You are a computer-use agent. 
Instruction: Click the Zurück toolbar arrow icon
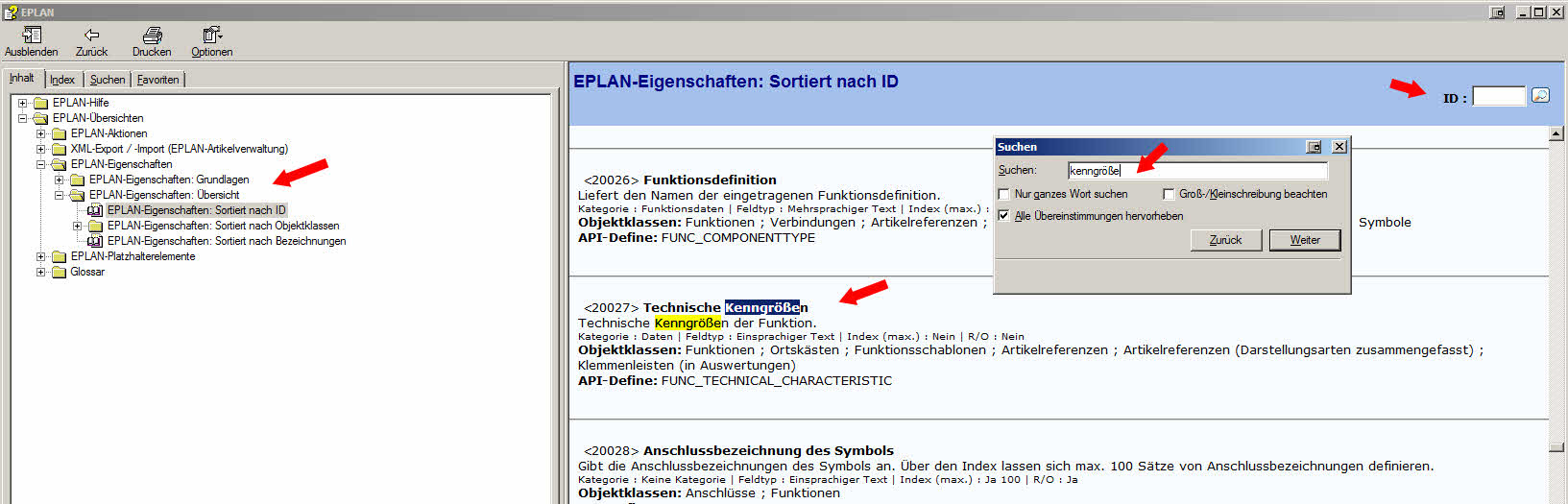(x=91, y=35)
